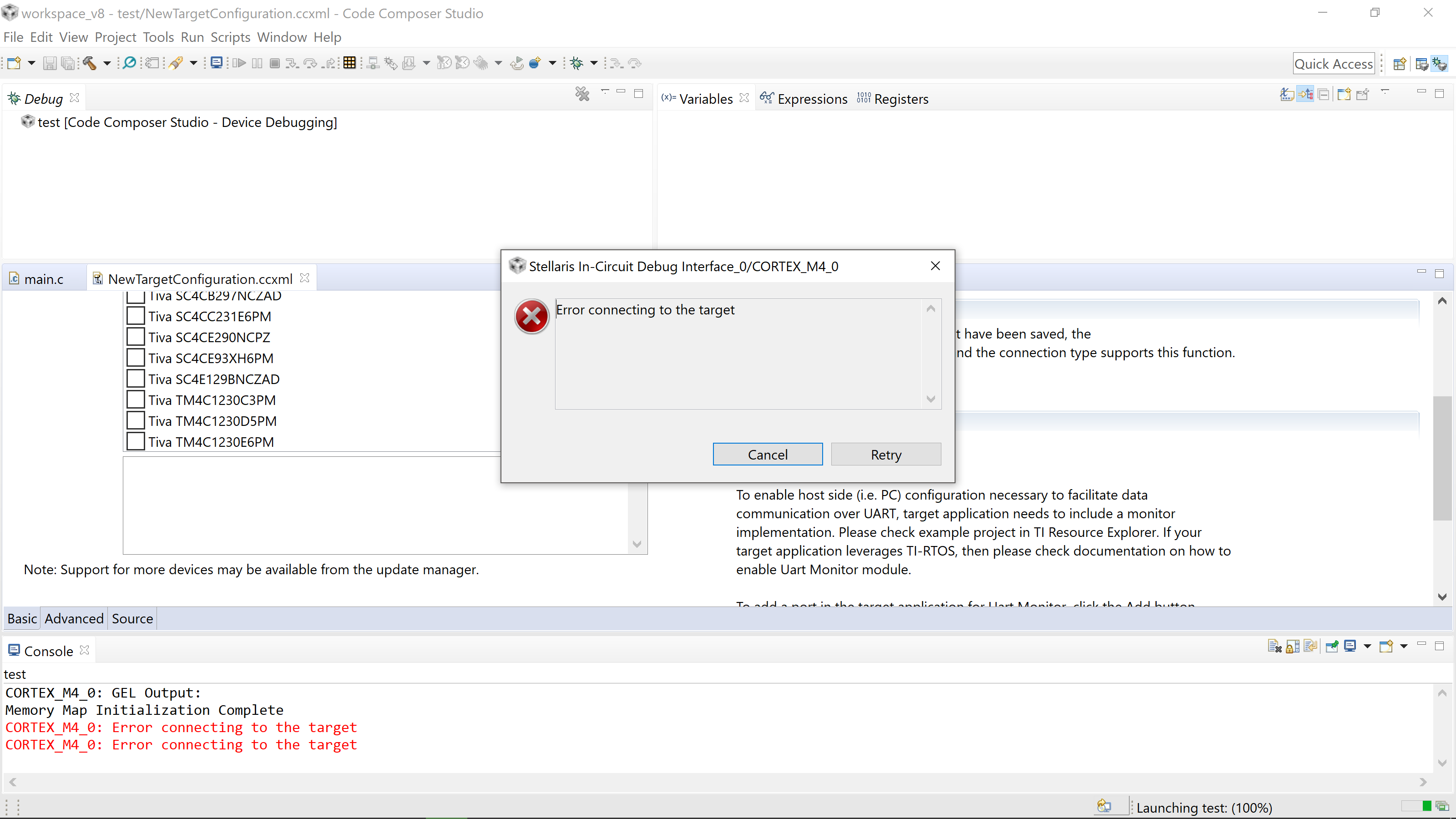Click the Suspend pause icon in the debug toolbar
Viewport: 1456px width, 819px height.
[x=257, y=63]
